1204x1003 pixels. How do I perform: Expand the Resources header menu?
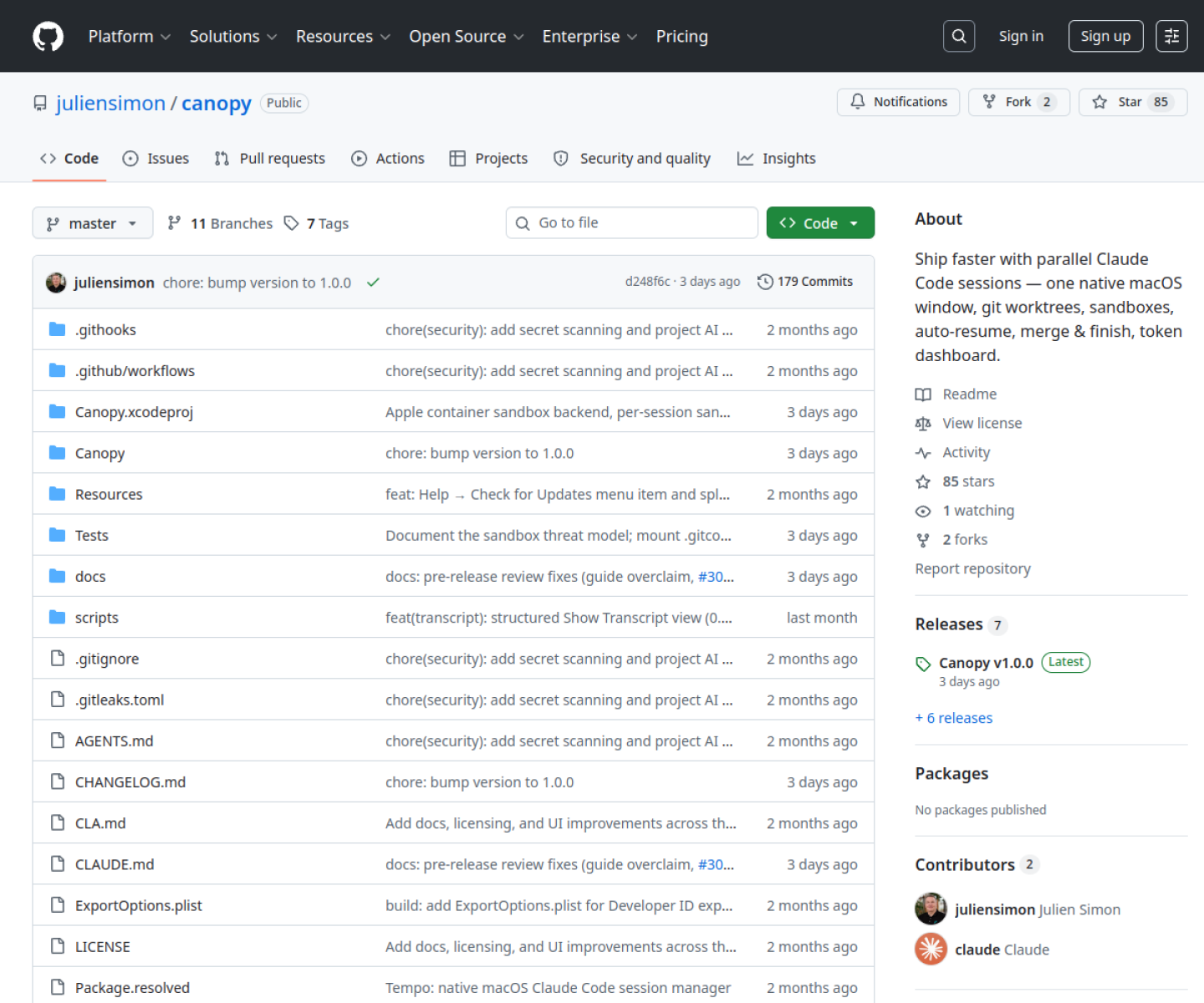(x=343, y=37)
